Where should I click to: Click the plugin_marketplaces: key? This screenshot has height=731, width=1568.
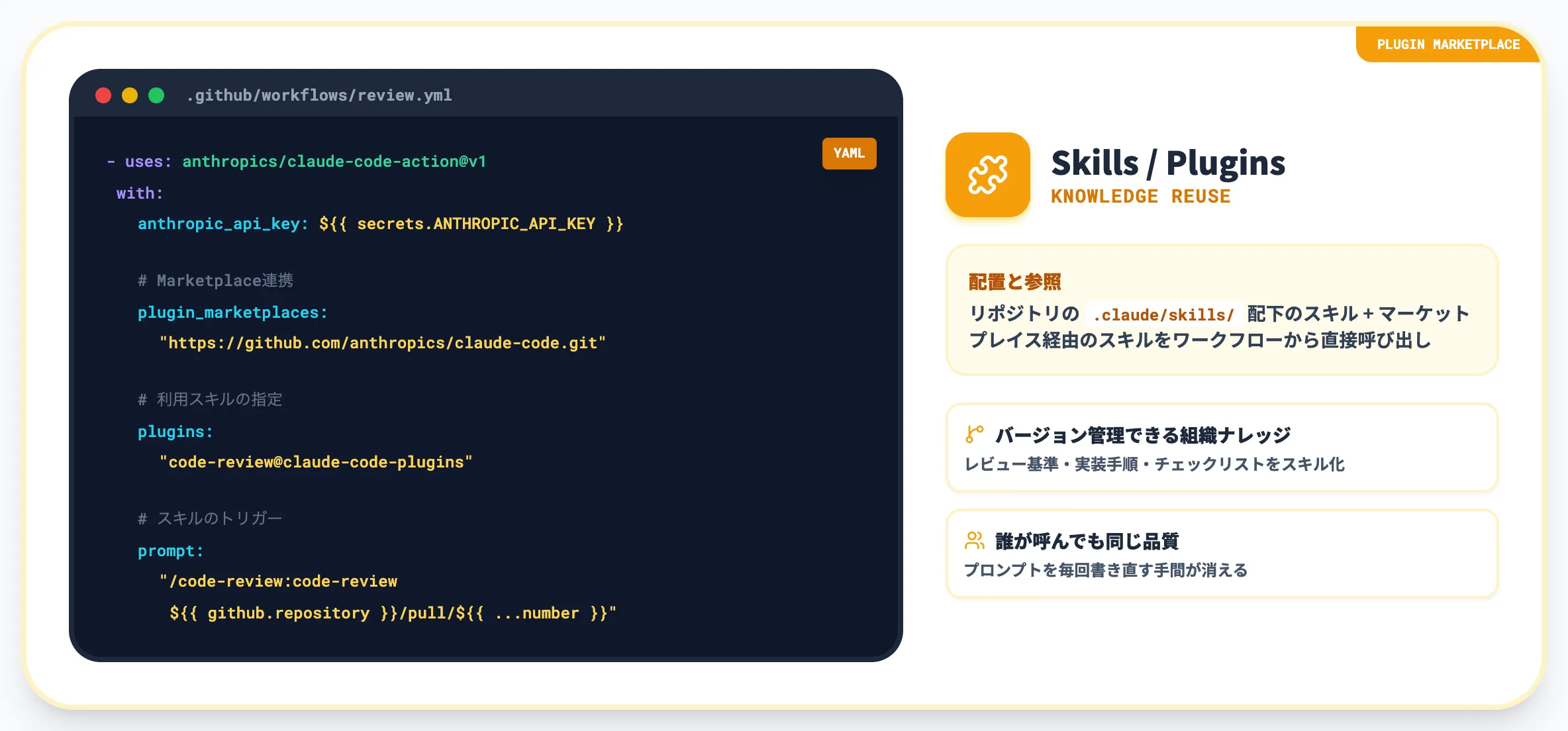[x=232, y=313]
